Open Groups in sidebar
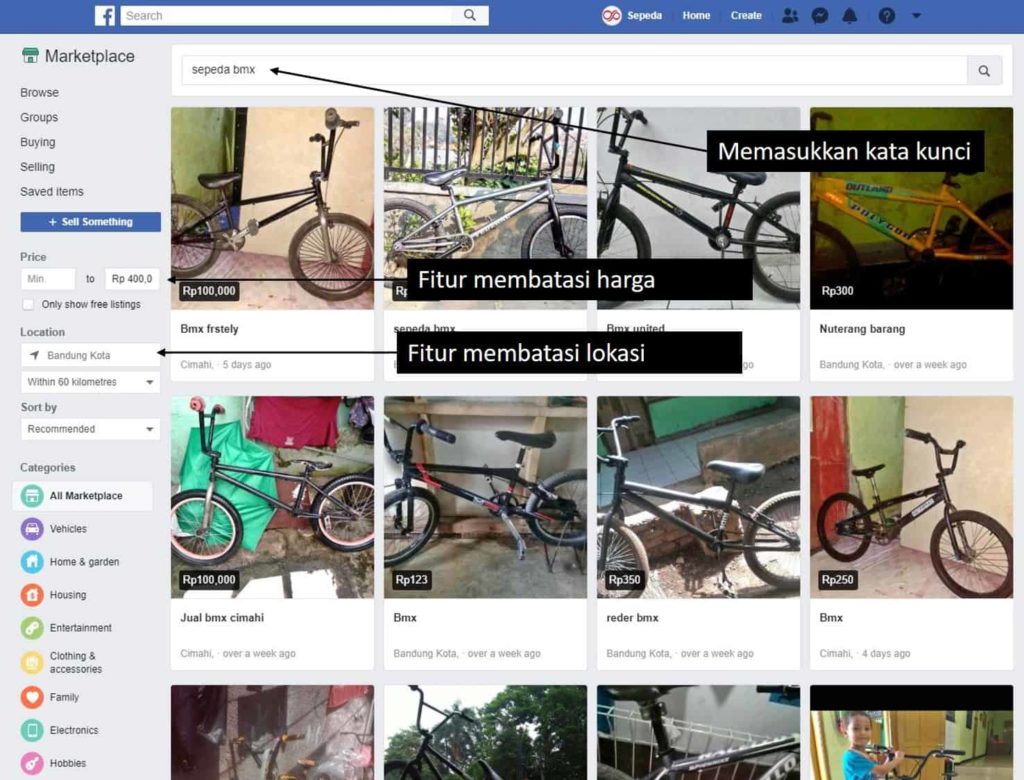 (x=39, y=117)
